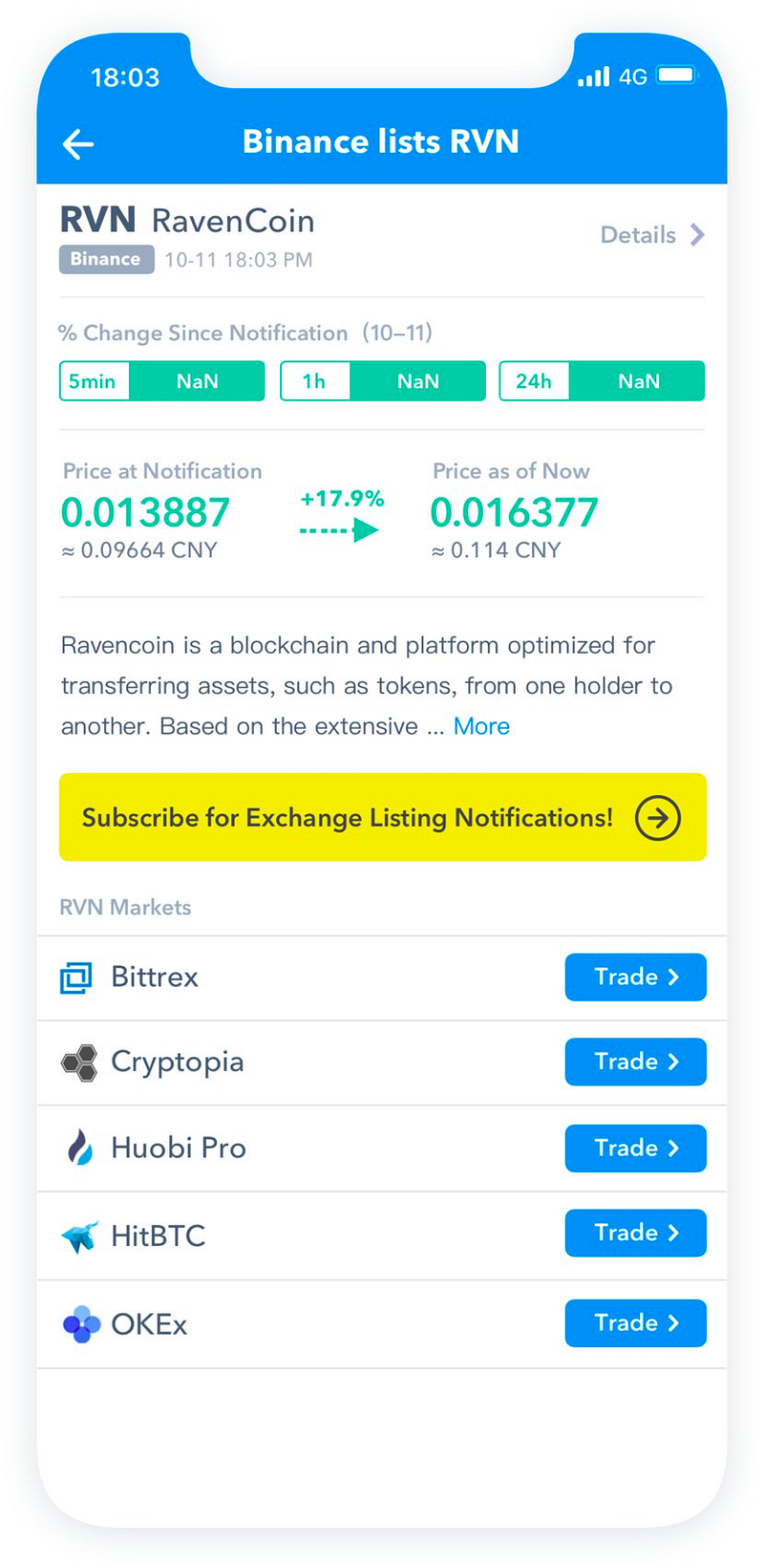Select the 24h change indicator
The width and height of the screenshot is (764, 1568).
tap(602, 381)
